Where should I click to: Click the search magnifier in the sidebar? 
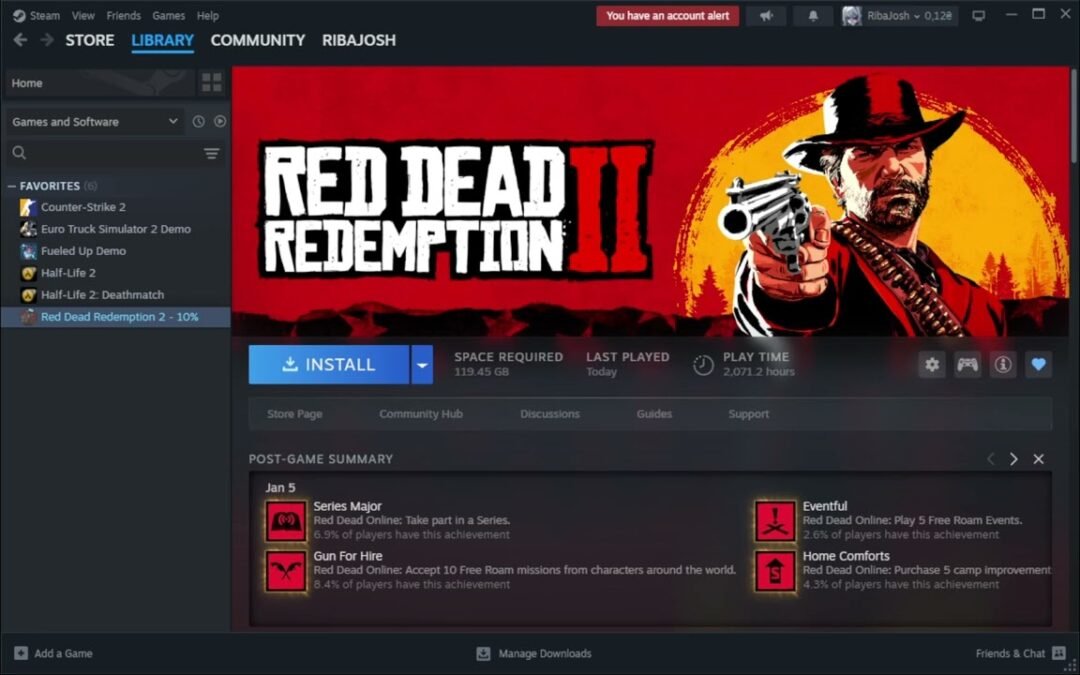pyautogui.click(x=21, y=153)
